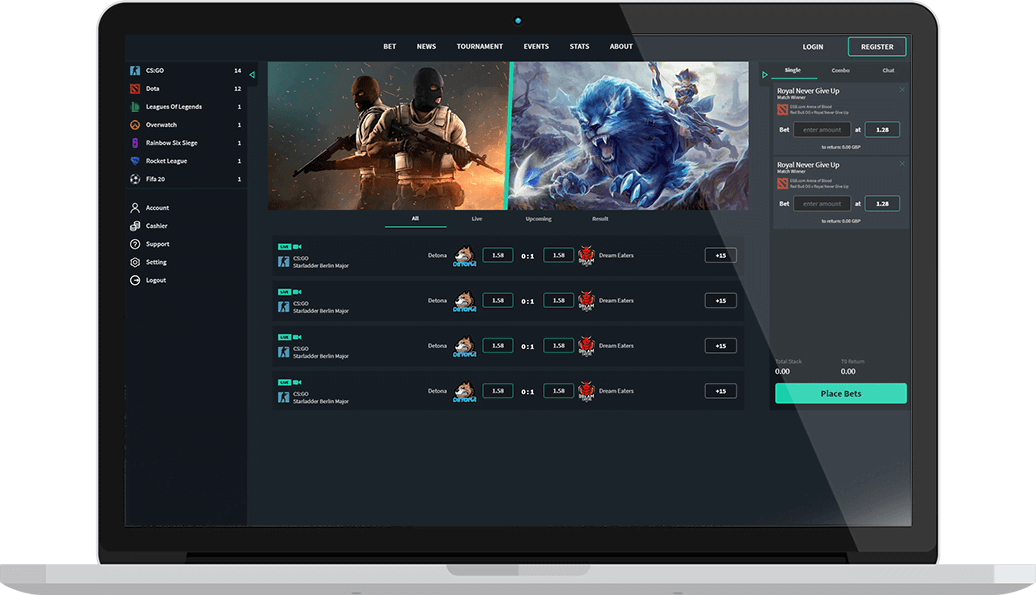Click Dota icon in second bet slip entry

[x=782, y=184]
